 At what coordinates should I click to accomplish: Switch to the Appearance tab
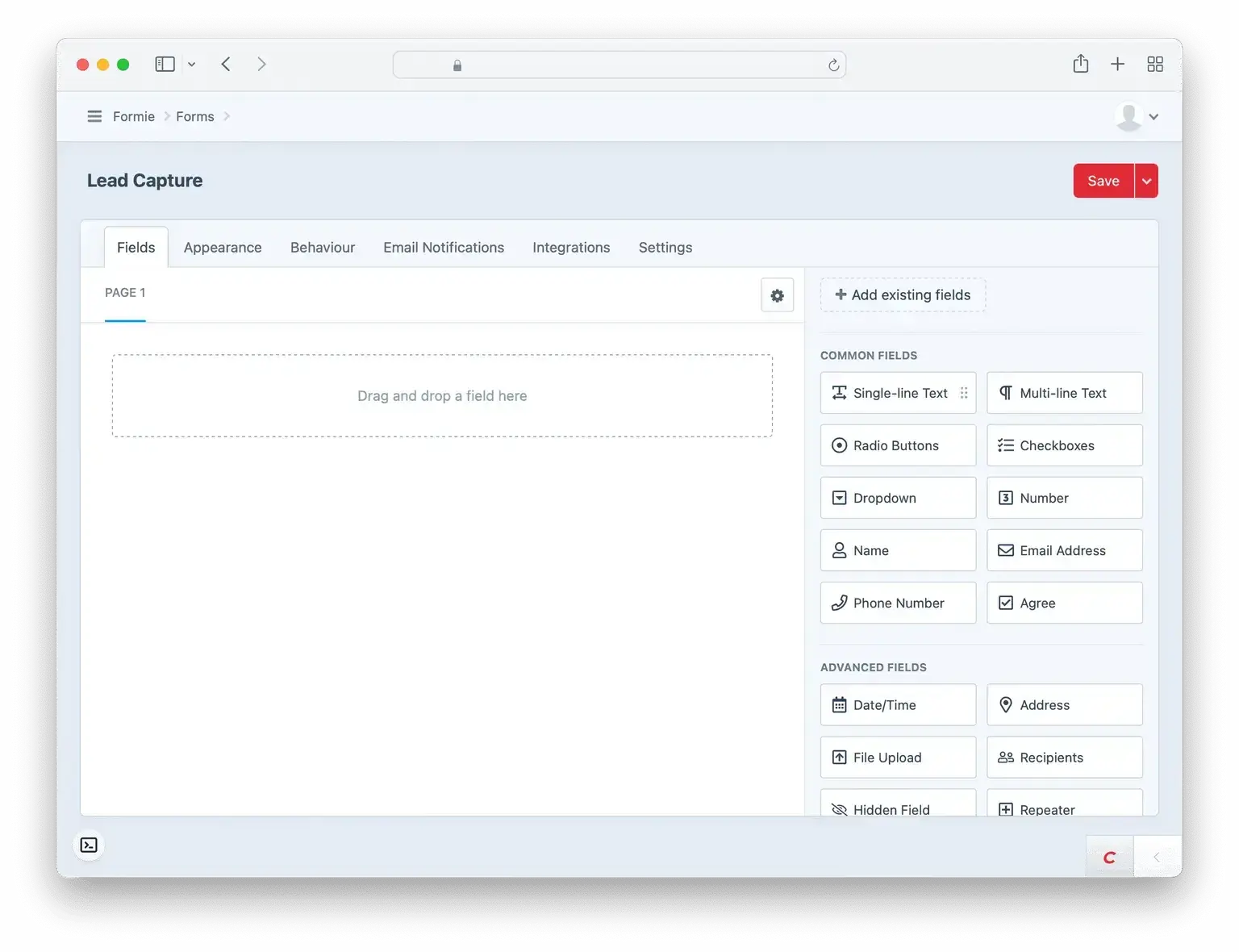[x=222, y=247]
